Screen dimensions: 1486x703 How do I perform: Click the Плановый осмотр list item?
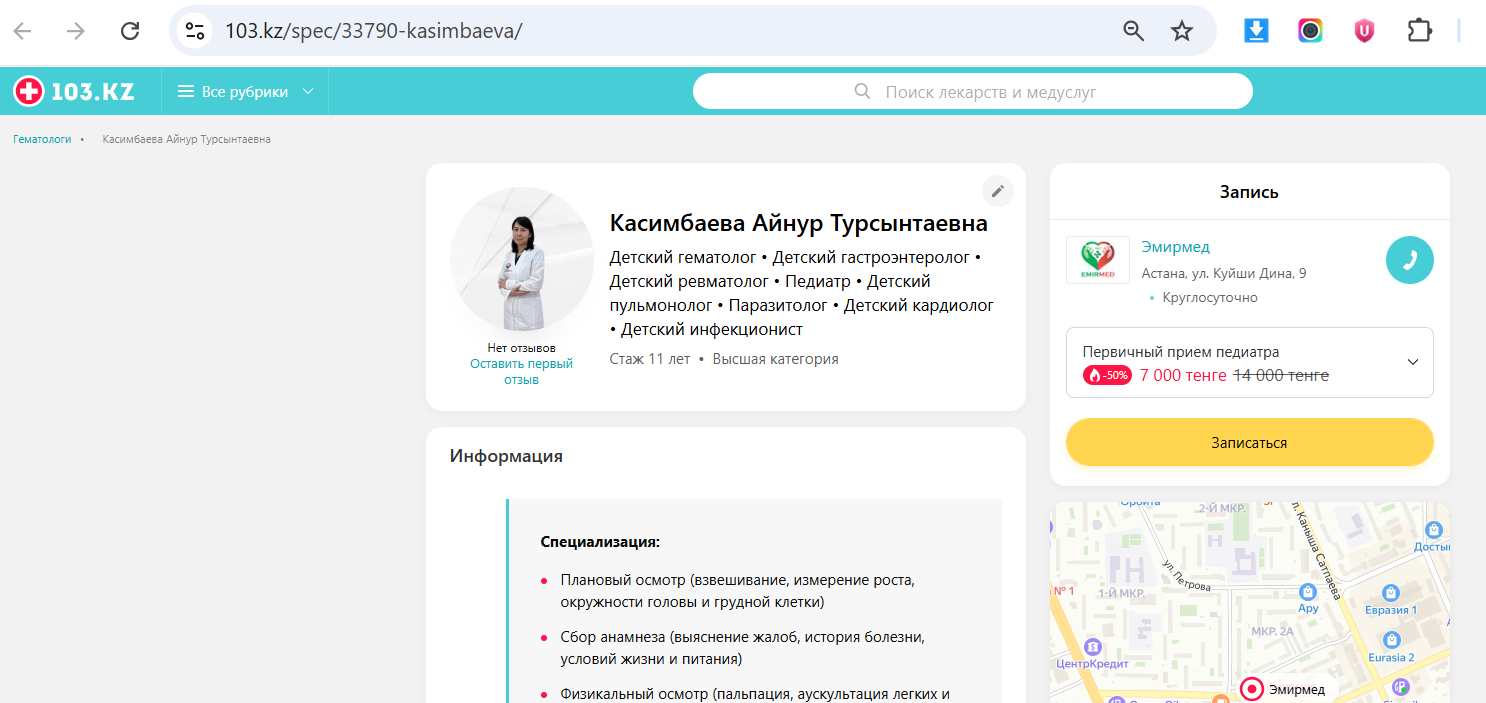click(738, 591)
